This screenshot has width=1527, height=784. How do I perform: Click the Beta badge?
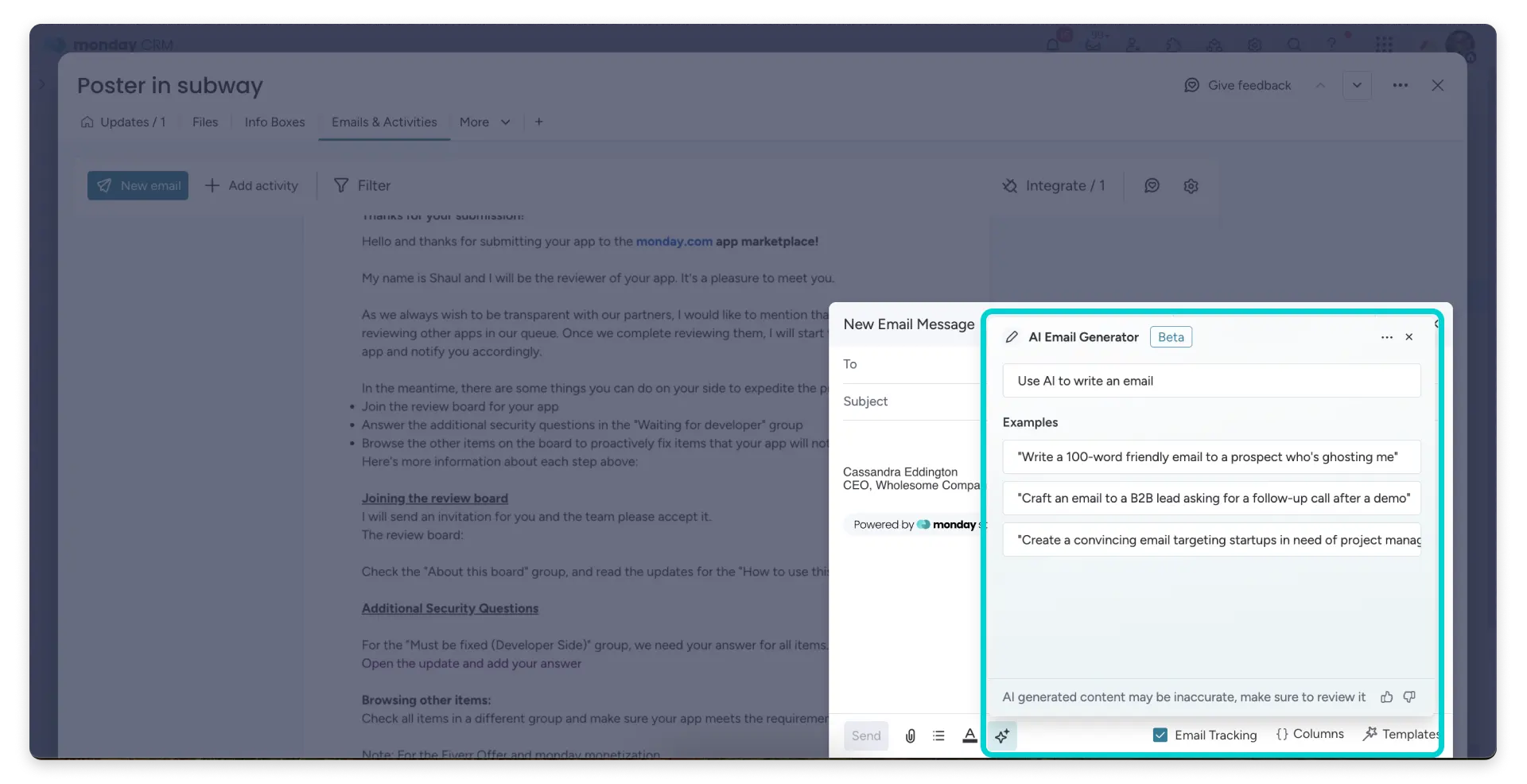1171,337
